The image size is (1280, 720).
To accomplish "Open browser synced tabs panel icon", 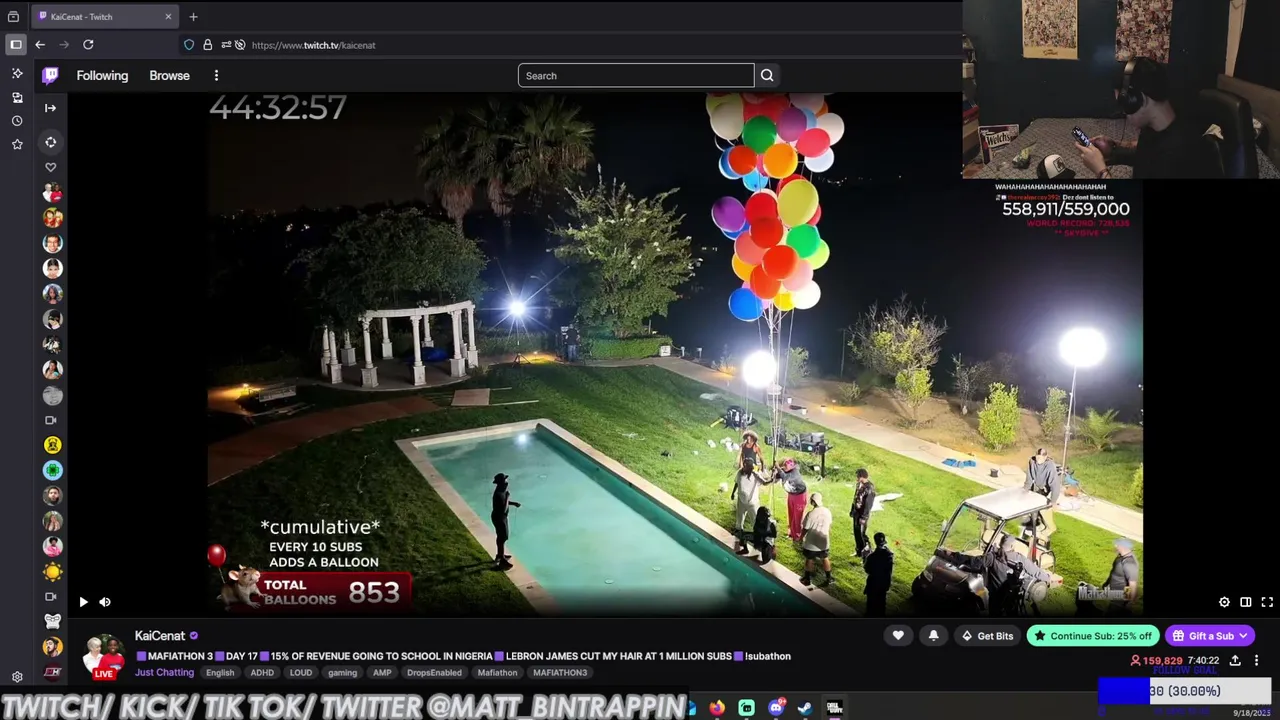I will (x=17, y=97).
